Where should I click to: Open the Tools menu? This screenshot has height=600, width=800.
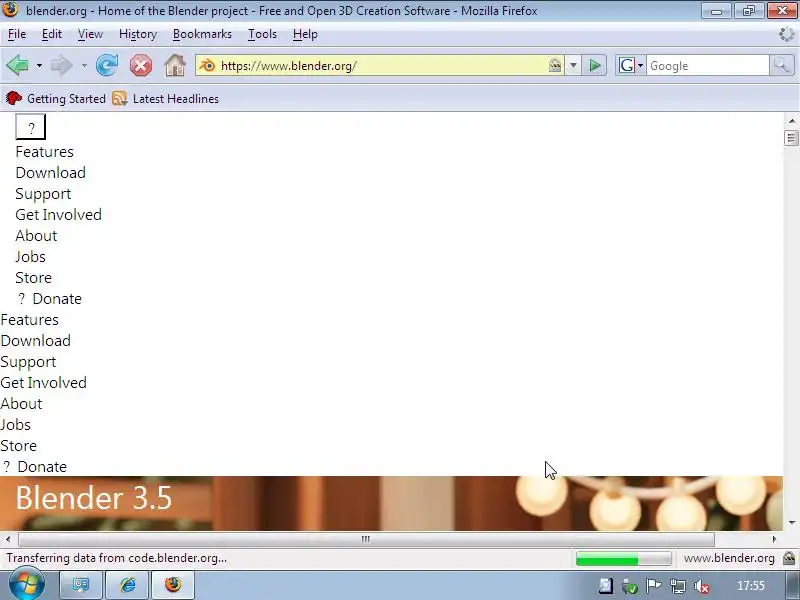point(262,34)
